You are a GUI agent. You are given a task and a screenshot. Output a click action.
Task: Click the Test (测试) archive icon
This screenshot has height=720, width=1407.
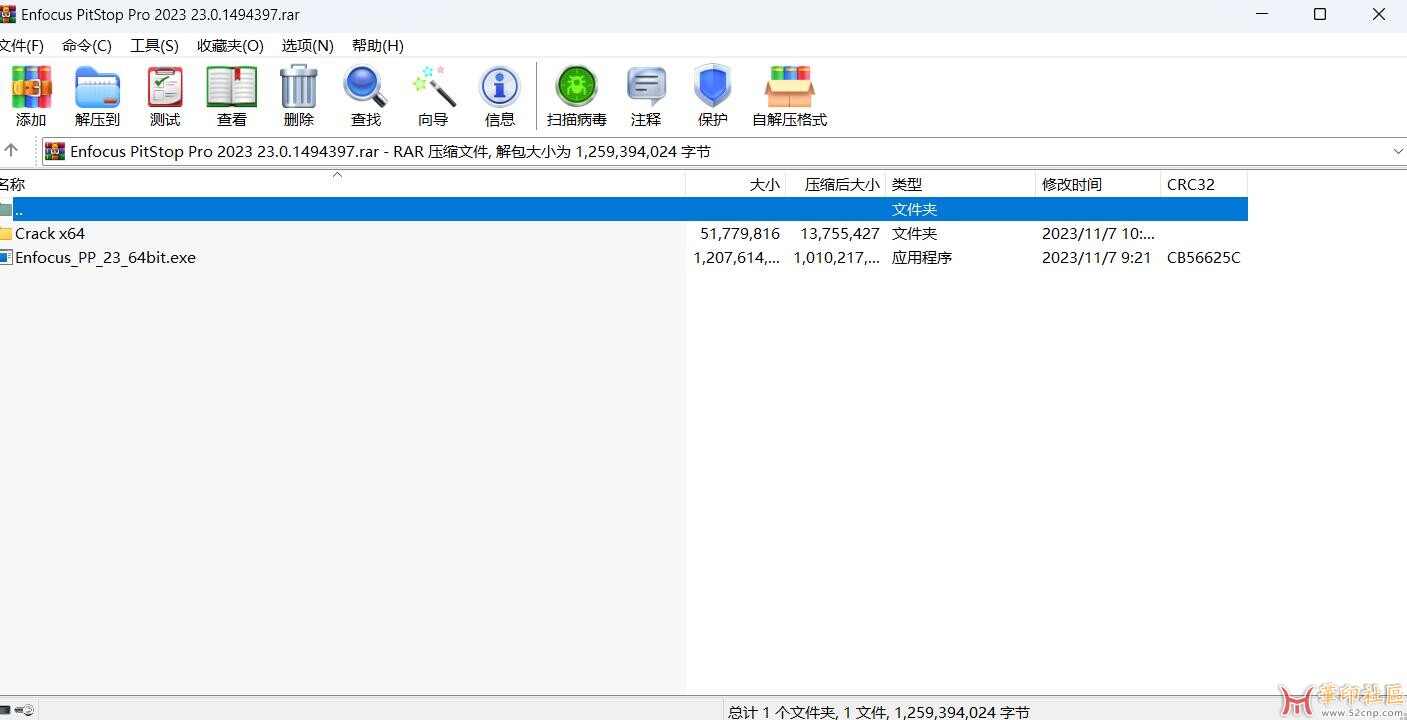click(x=165, y=88)
